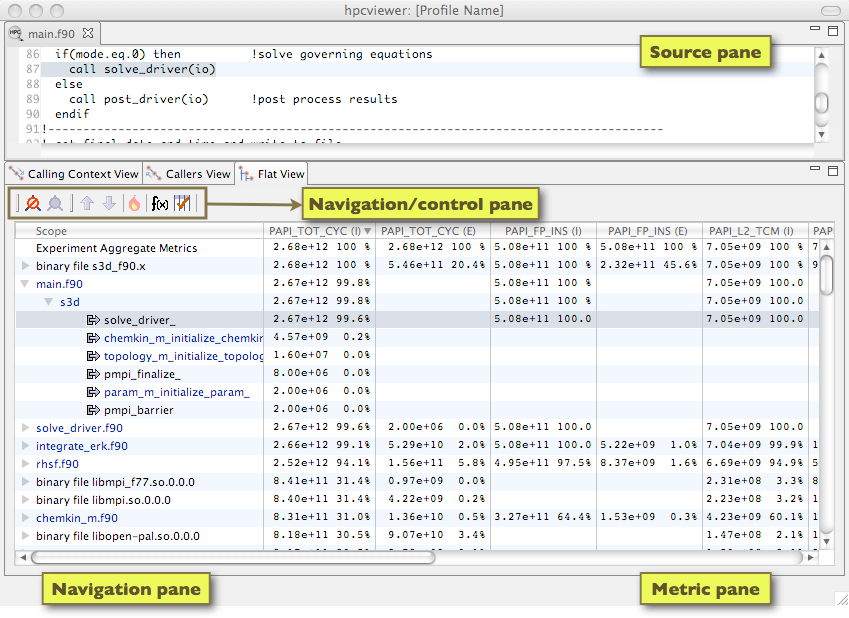849x618 pixels.
Task: Collapse the main.f90 tree node
Action: tap(25, 283)
